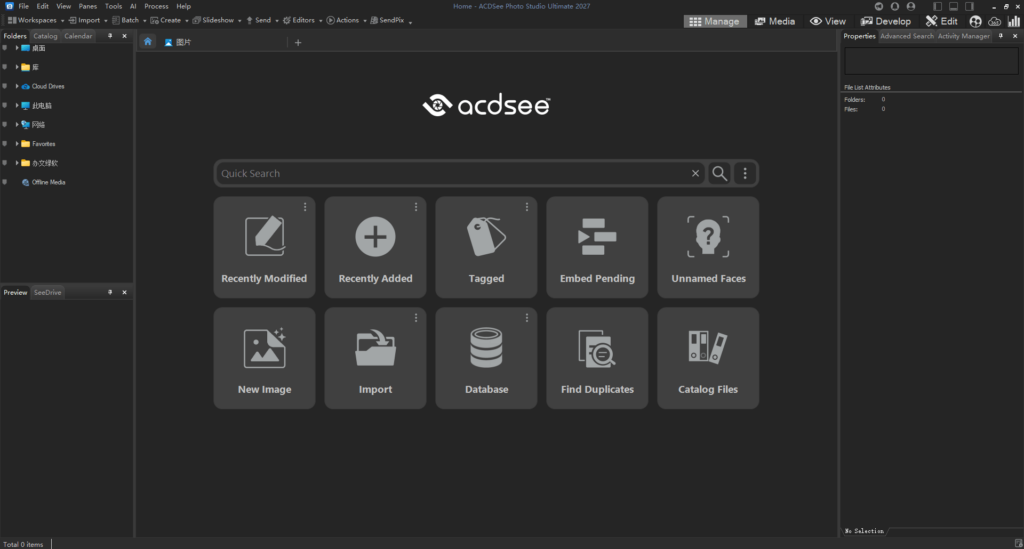Screen dimensions: 1024x549
Task: Toggle easy-select marker for 桌面
Action: (5, 48)
